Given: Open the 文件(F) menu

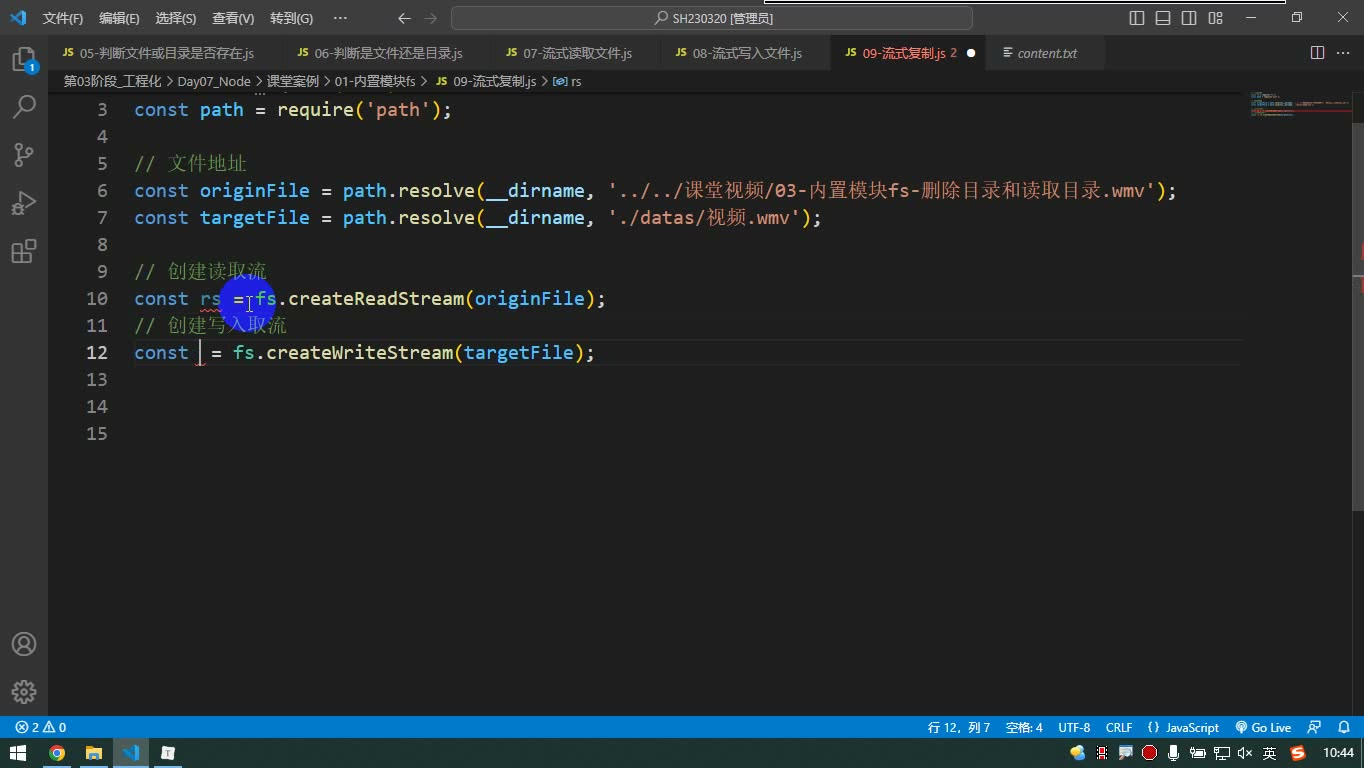Looking at the screenshot, I should point(63,18).
